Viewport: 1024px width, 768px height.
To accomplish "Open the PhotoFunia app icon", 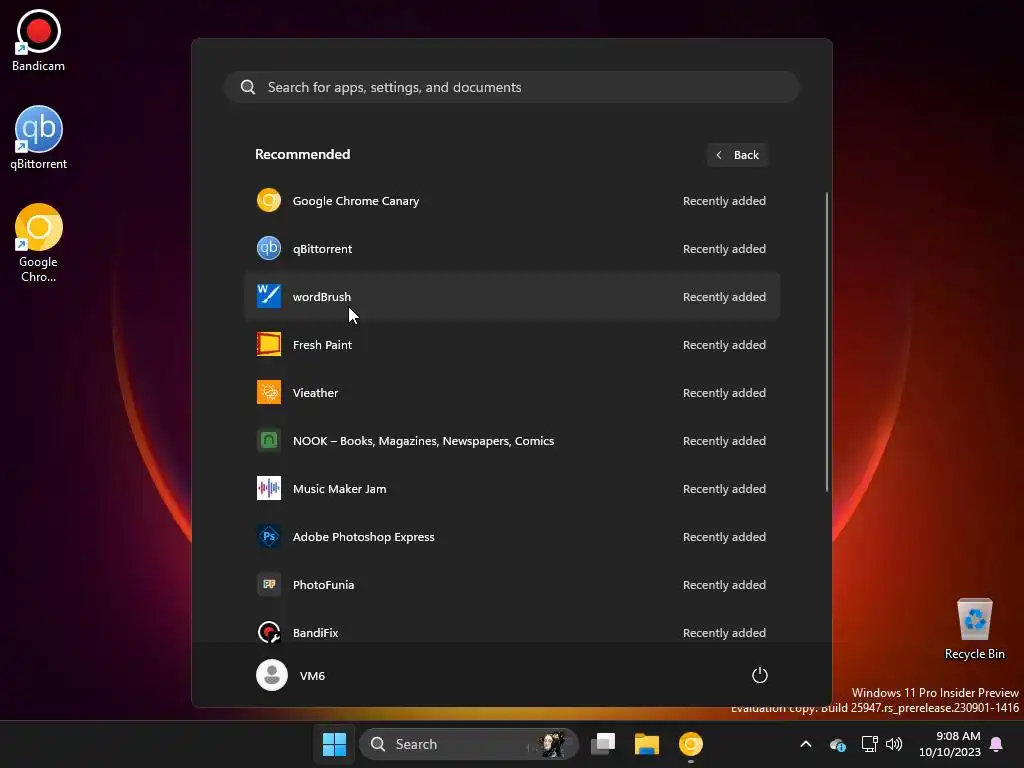I will pos(268,584).
